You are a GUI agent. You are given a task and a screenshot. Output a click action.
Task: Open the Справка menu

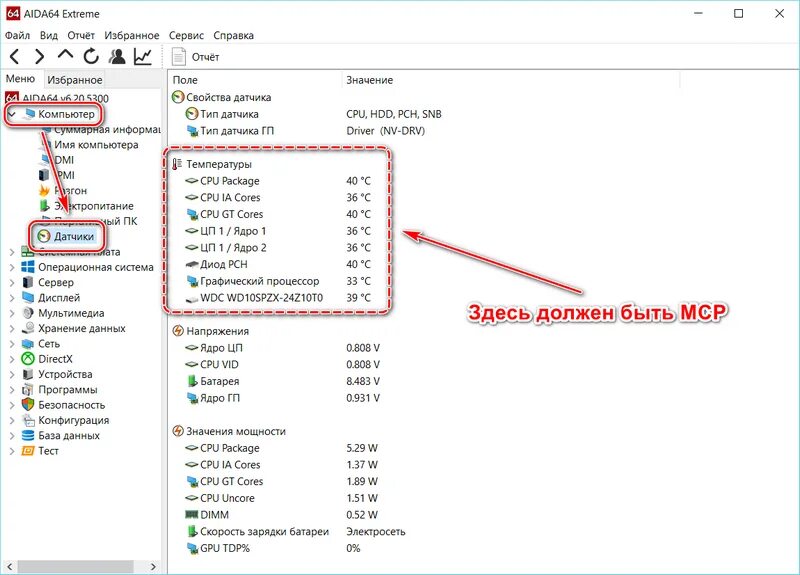233,35
